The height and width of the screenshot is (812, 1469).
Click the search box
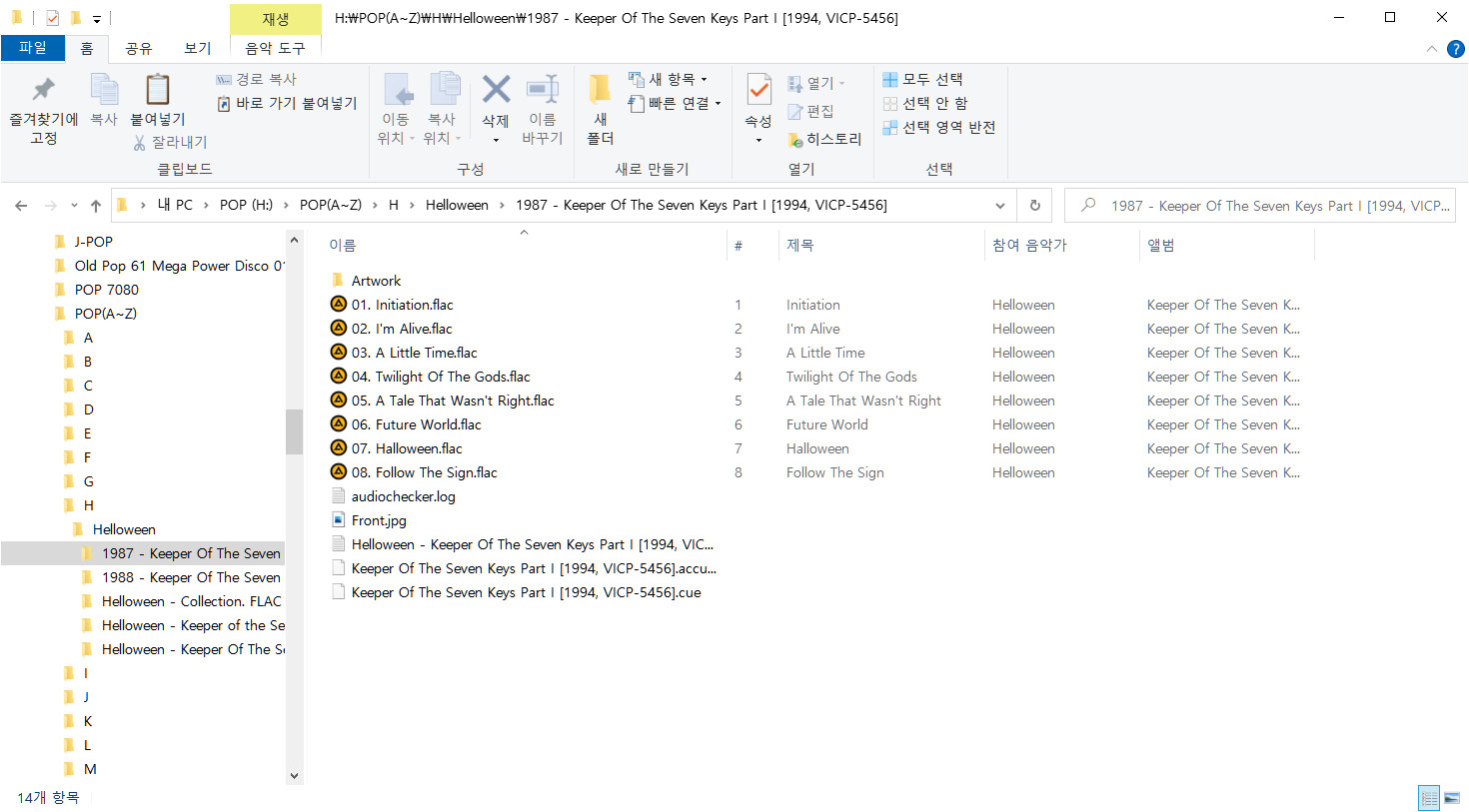(1260, 206)
